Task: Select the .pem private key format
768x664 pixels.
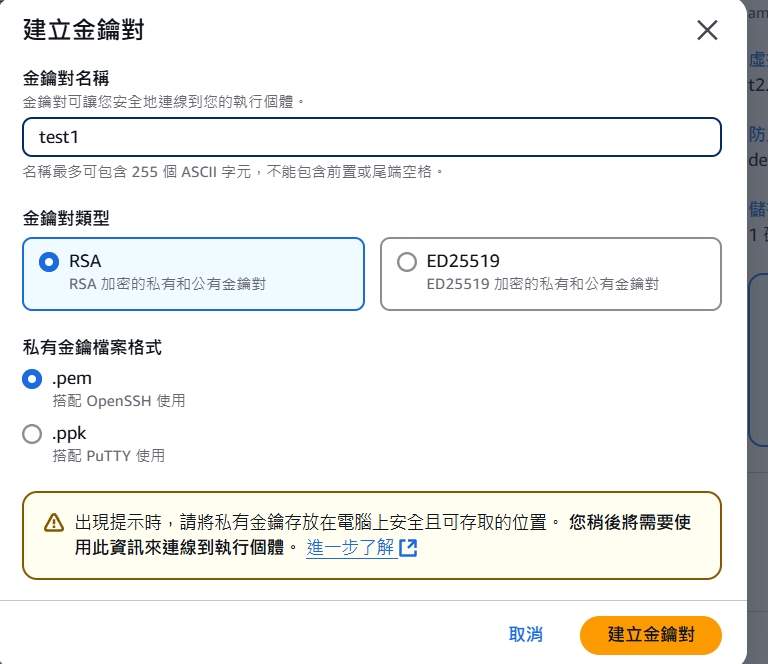Action: (x=32, y=379)
